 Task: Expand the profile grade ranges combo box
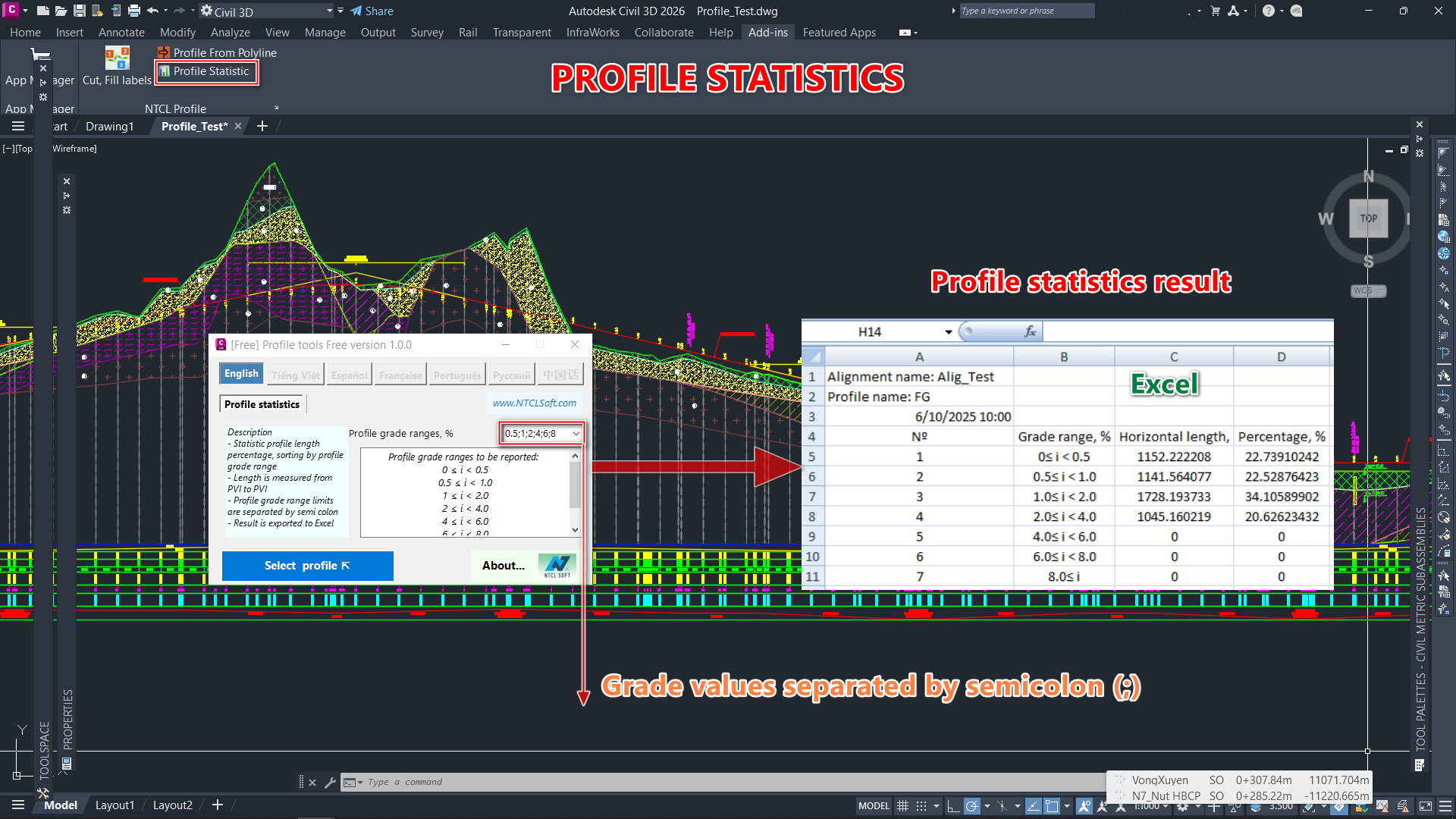coord(576,434)
